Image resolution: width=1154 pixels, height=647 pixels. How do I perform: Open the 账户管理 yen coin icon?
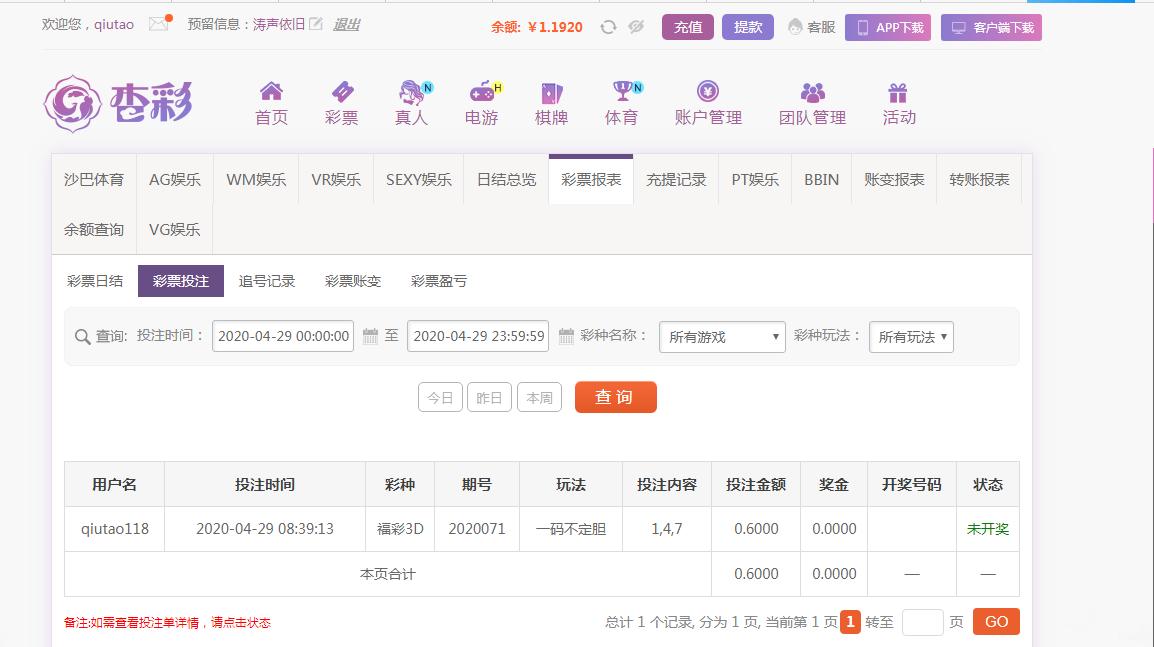pyautogui.click(x=708, y=91)
